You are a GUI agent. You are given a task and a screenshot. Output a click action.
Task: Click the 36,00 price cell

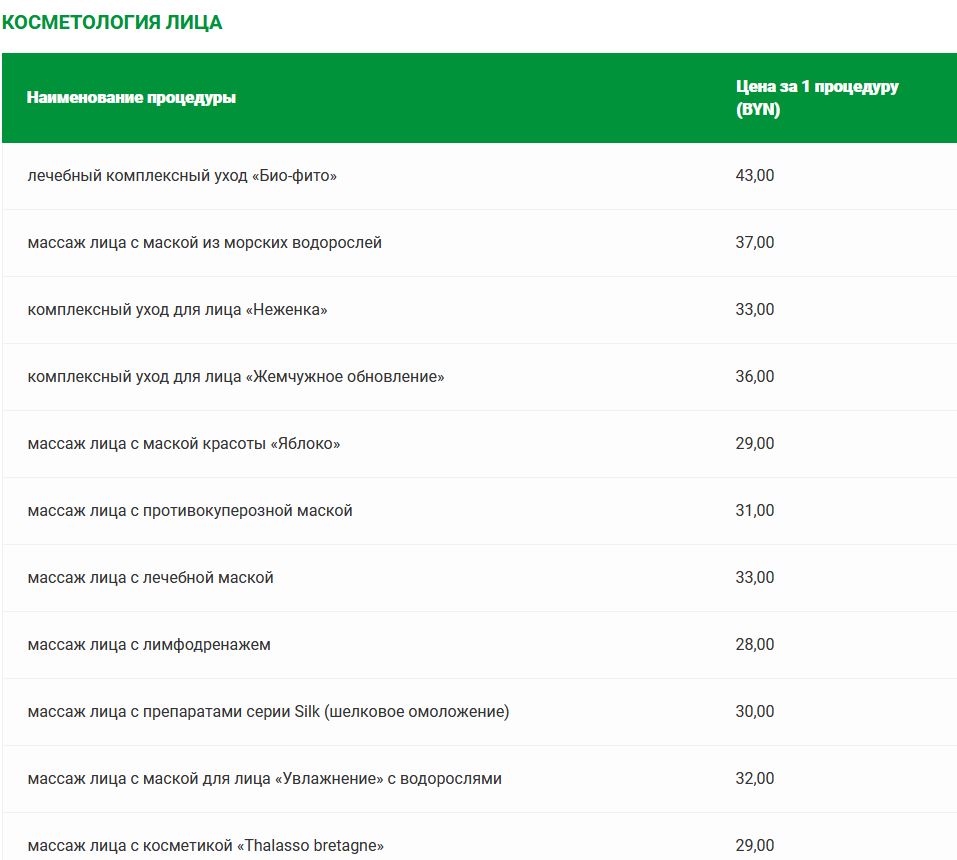click(754, 377)
